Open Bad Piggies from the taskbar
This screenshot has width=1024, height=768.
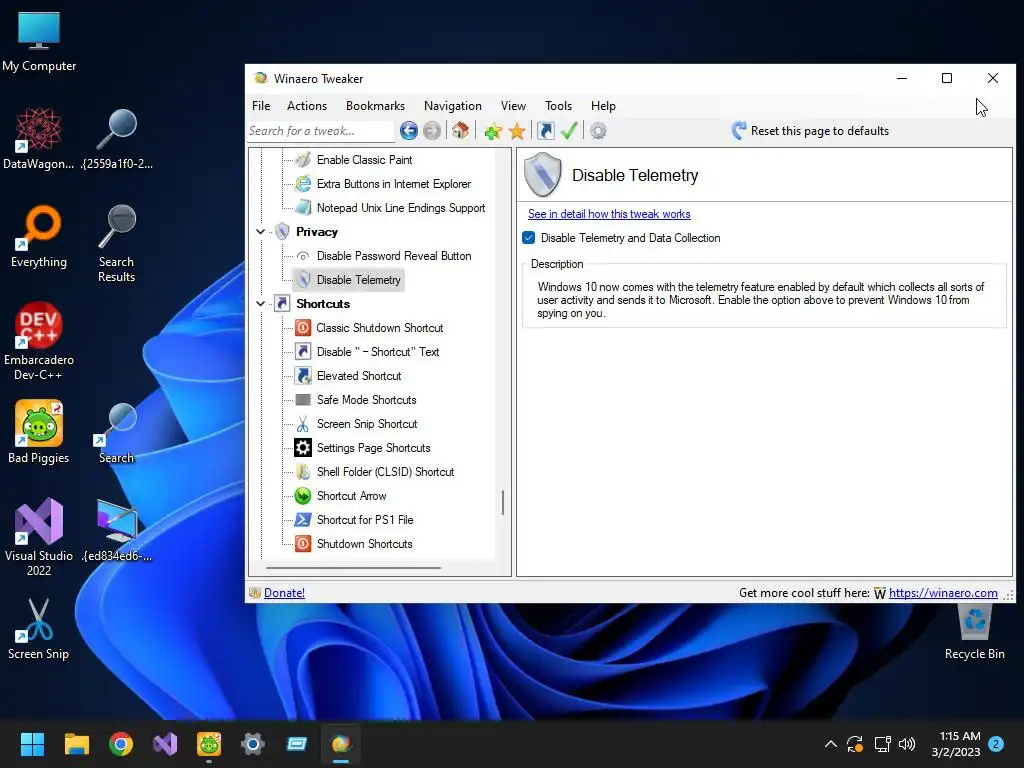pos(209,744)
